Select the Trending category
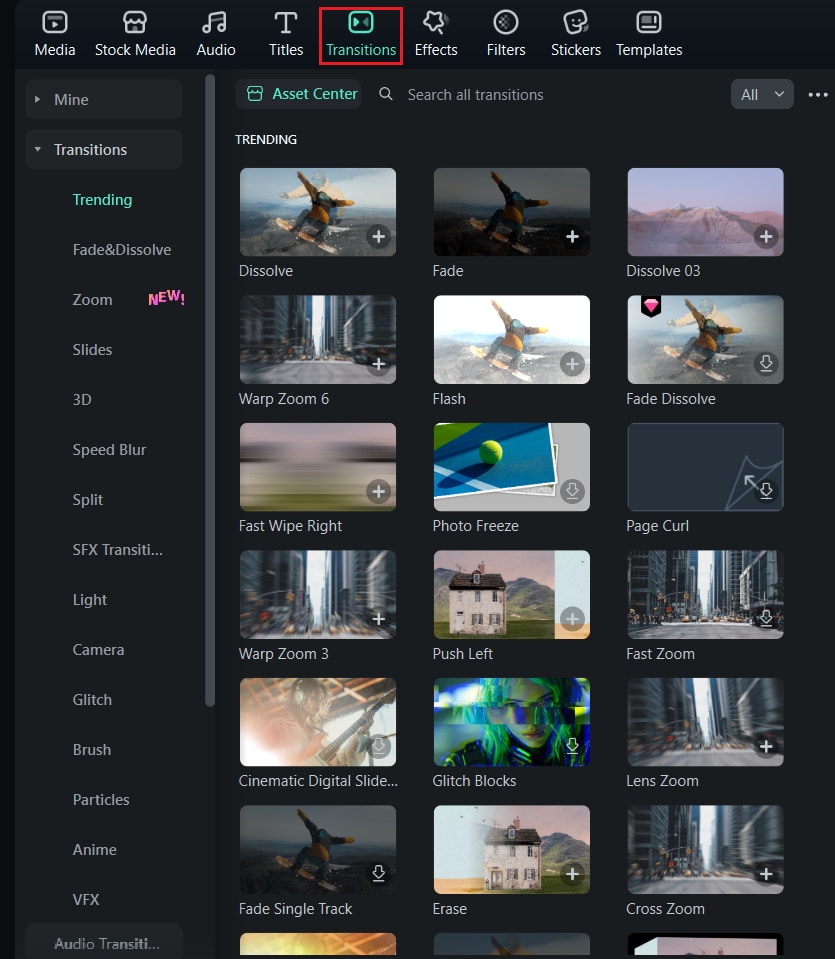835x959 pixels. 102,200
